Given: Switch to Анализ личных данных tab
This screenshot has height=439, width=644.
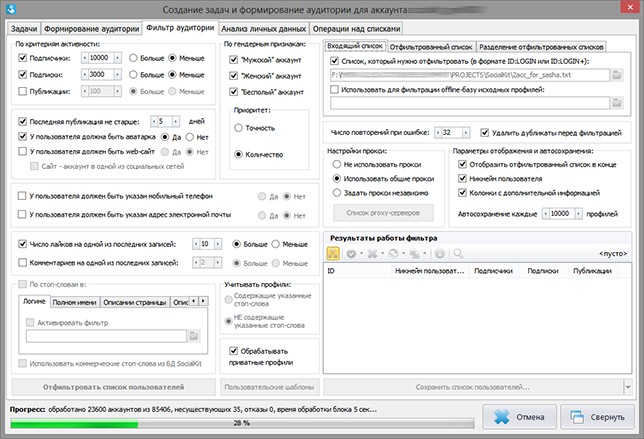Looking at the screenshot, I should [264, 29].
